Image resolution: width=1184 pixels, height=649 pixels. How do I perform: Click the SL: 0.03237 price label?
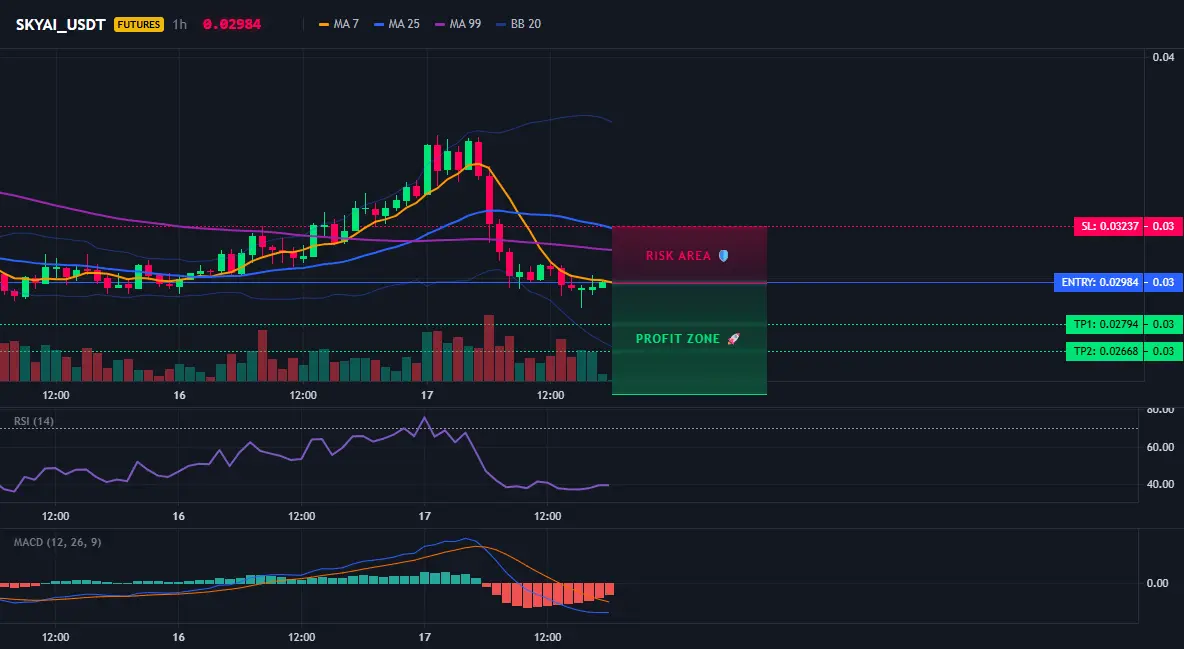click(1108, 226)
